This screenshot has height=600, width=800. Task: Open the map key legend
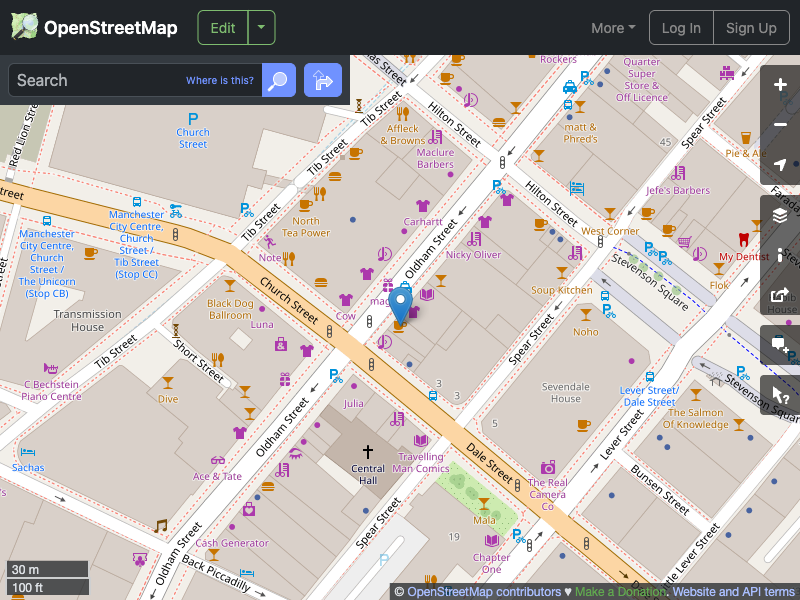coord(780,252)
